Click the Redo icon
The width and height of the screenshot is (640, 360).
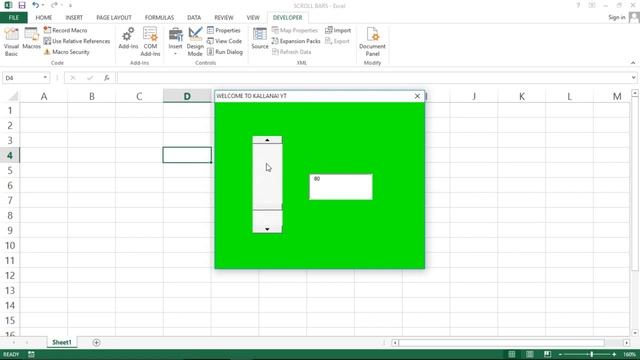tap(54, 5)
